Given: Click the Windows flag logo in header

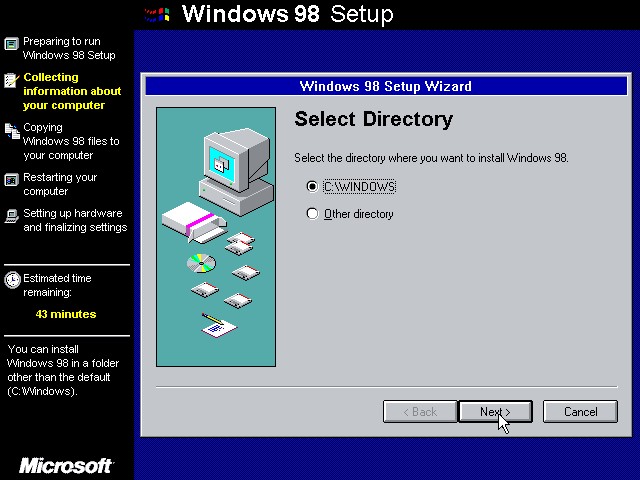Looking at the screenshot, I should [x=157, y=15].
